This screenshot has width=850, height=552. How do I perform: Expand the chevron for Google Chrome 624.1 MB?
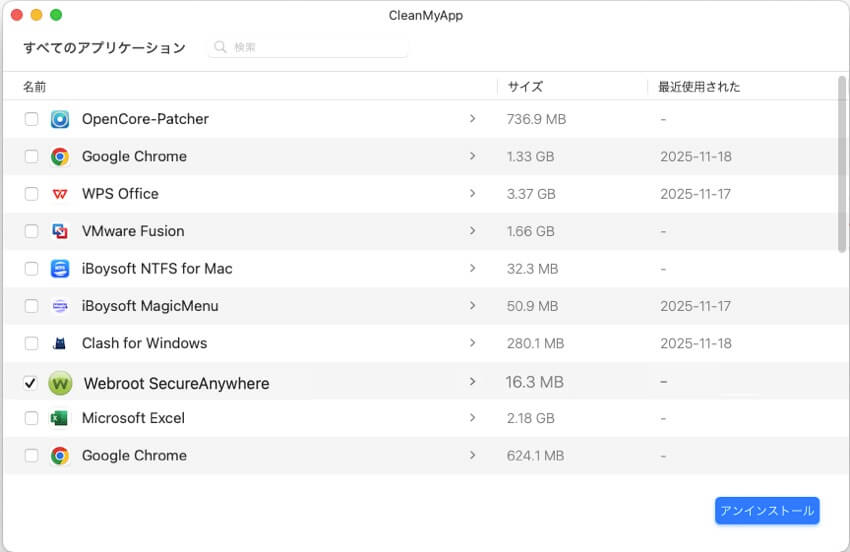pos(472,455)
